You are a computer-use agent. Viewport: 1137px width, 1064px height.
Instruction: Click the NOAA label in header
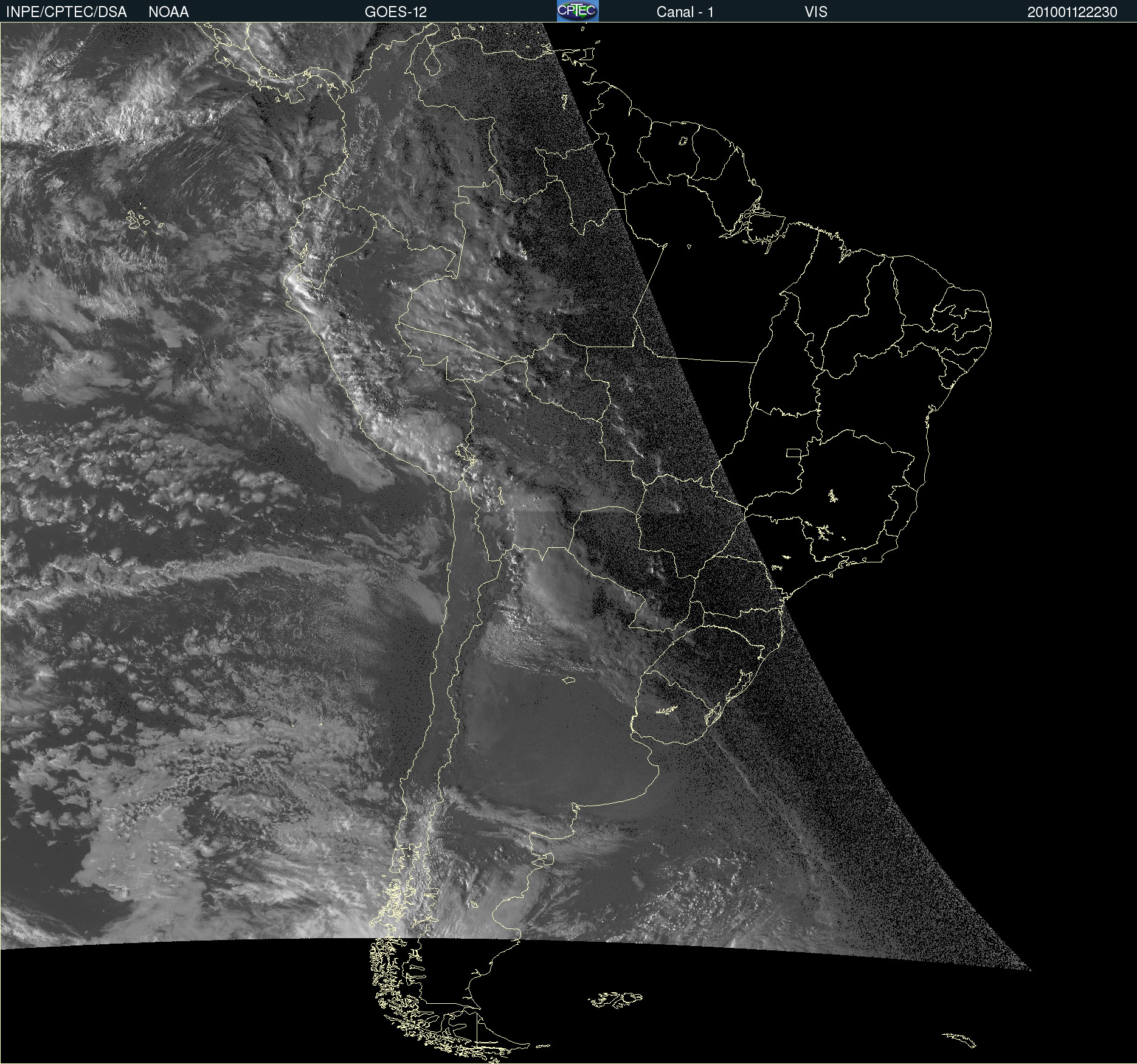(168, 12)
